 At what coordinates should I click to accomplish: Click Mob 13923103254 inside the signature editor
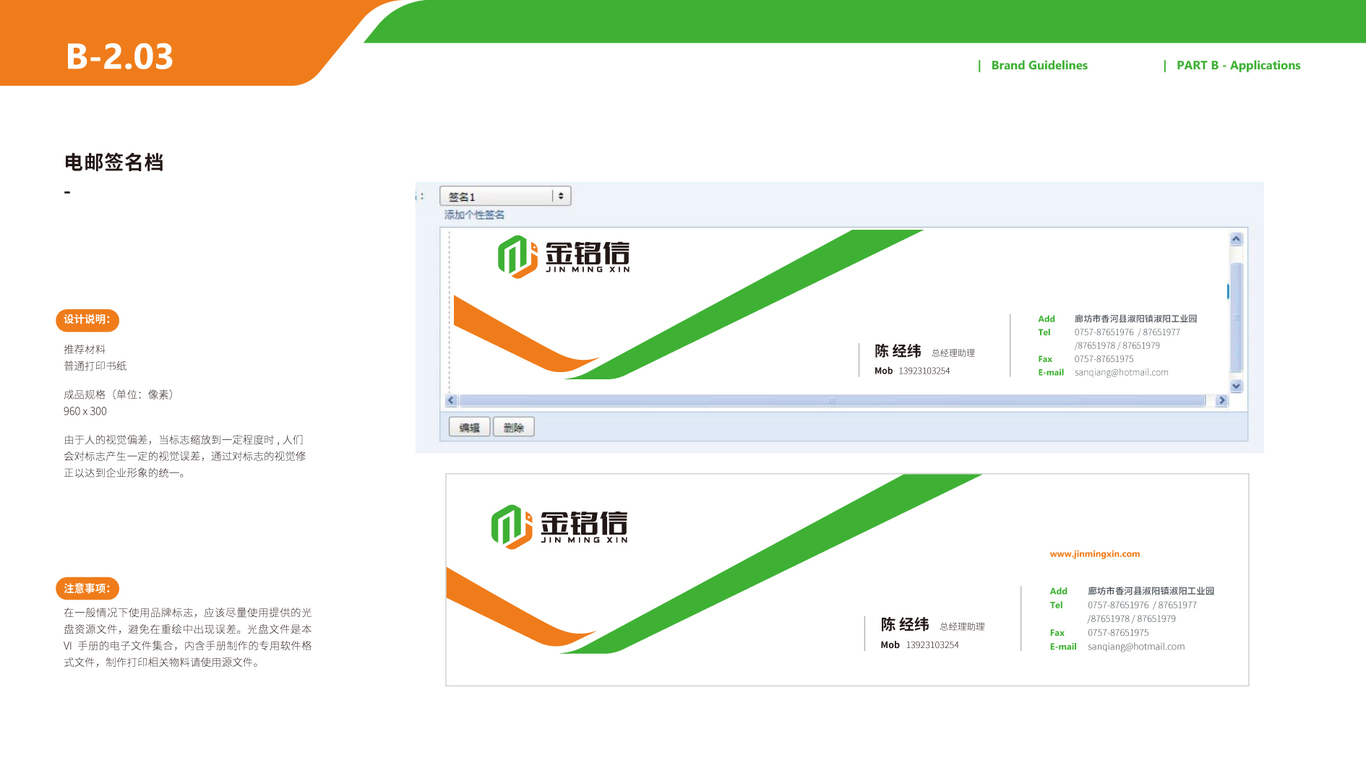[x=912, y=371]
